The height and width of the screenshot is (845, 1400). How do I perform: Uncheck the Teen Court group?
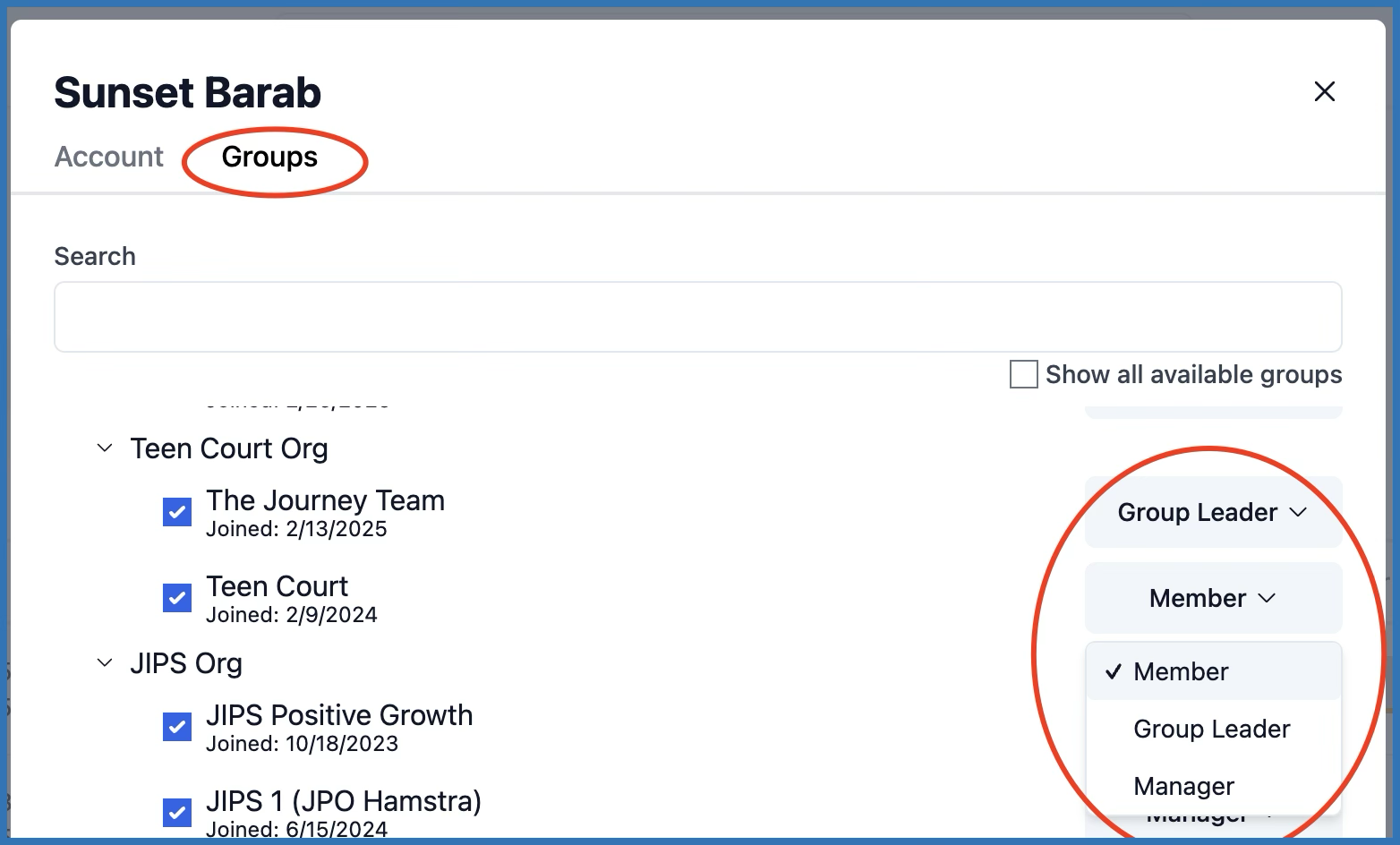pos(177,598)
